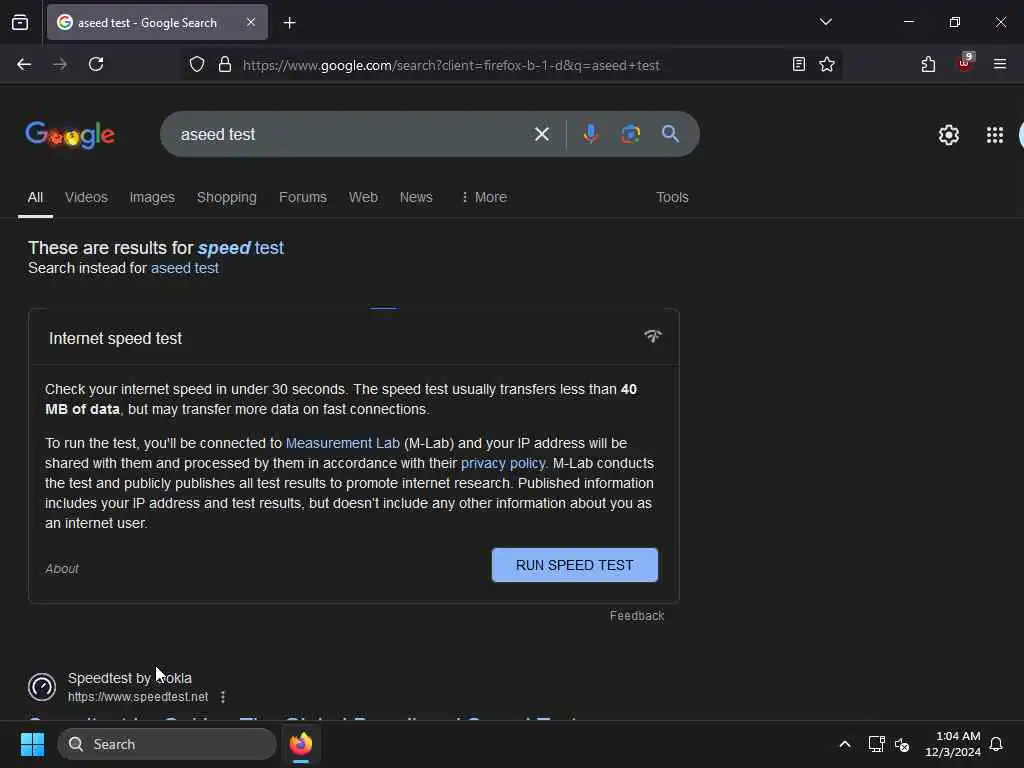Viewport: 1024px width, 768px height.
Task: Open Speedtest by Ookla result
Action: pyautogui.click(x=130, y=679)
